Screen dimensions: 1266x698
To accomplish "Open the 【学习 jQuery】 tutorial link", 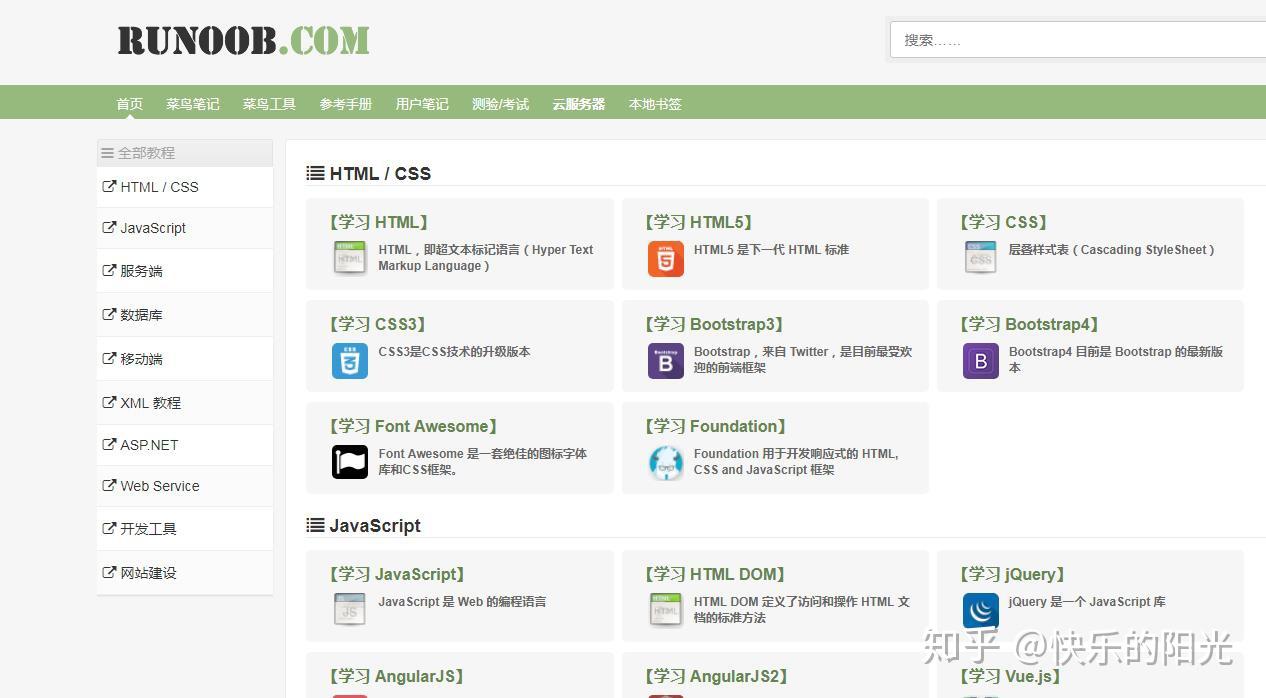I will [1012, 574].
